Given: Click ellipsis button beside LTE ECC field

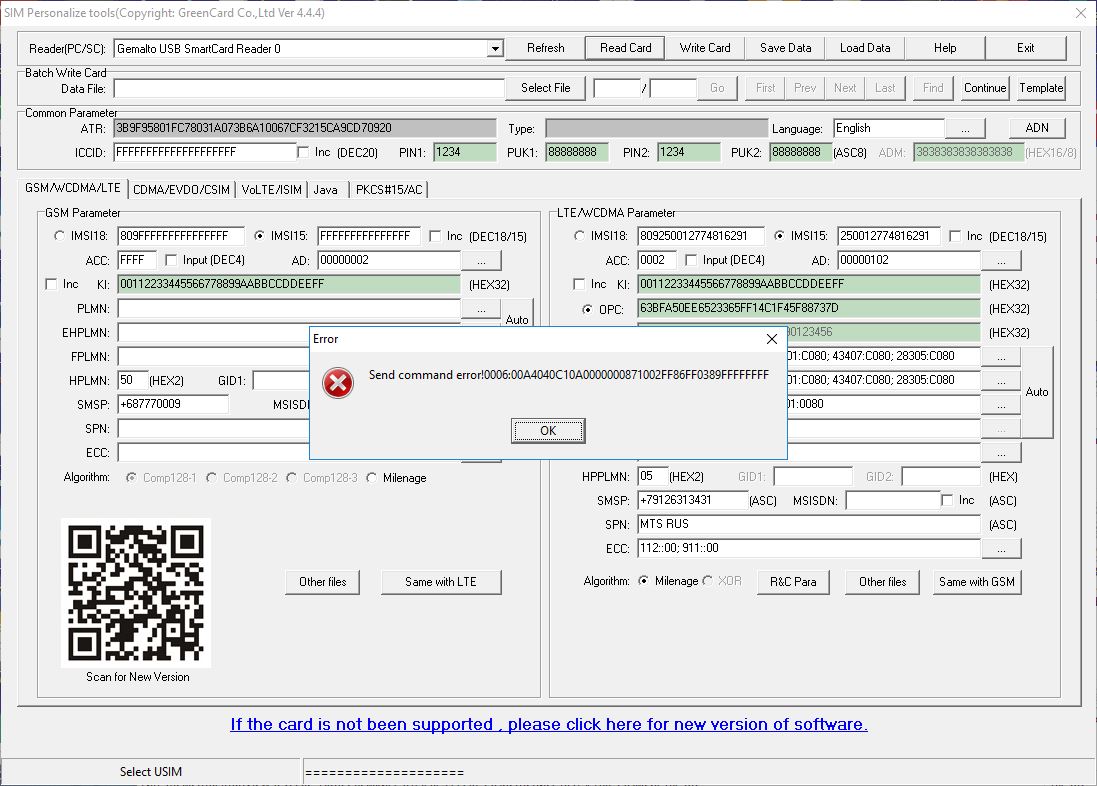Looking at the screenshot, I should click(1001, 548).
